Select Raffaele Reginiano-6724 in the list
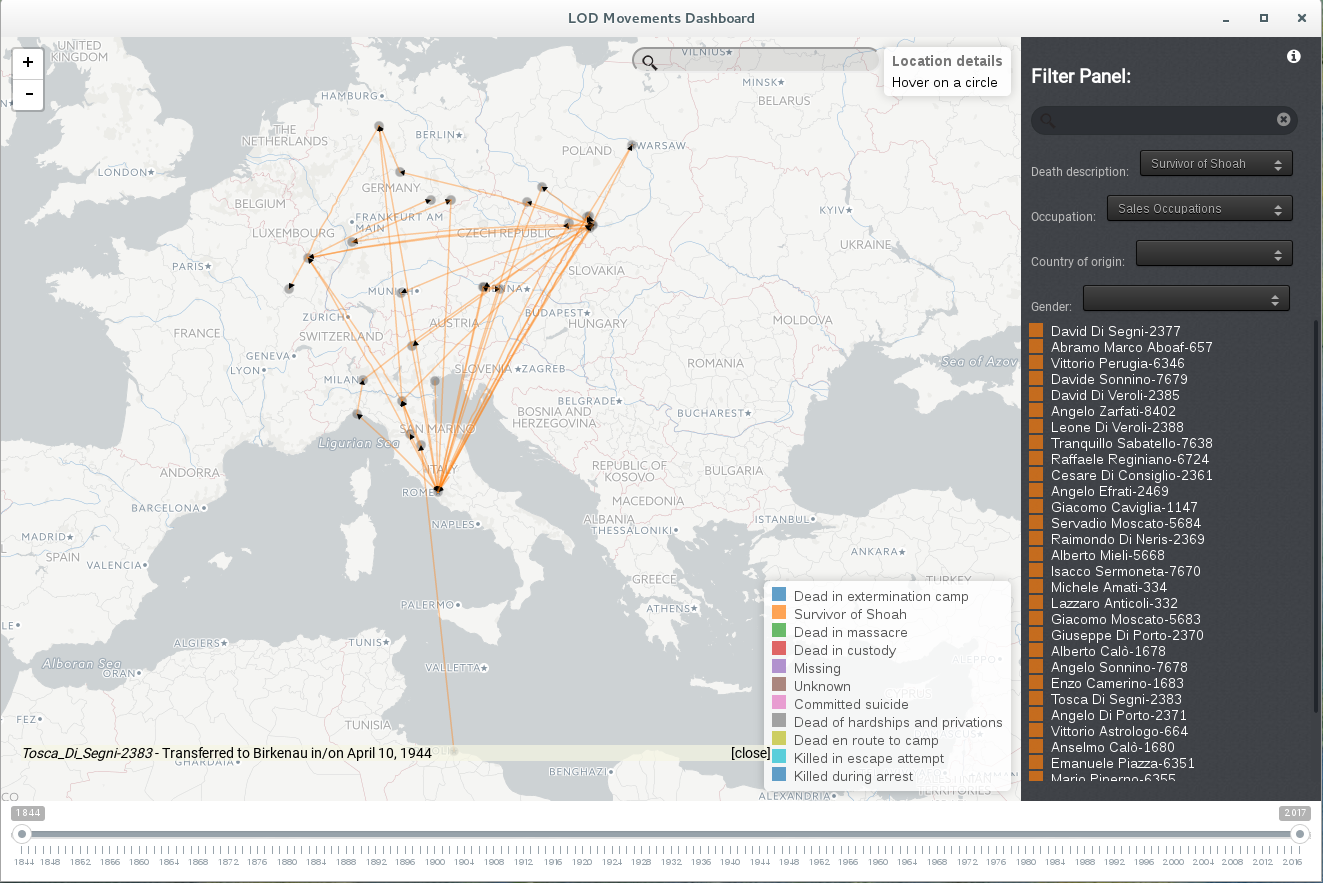1323x883 pixels. point(1129,459)
